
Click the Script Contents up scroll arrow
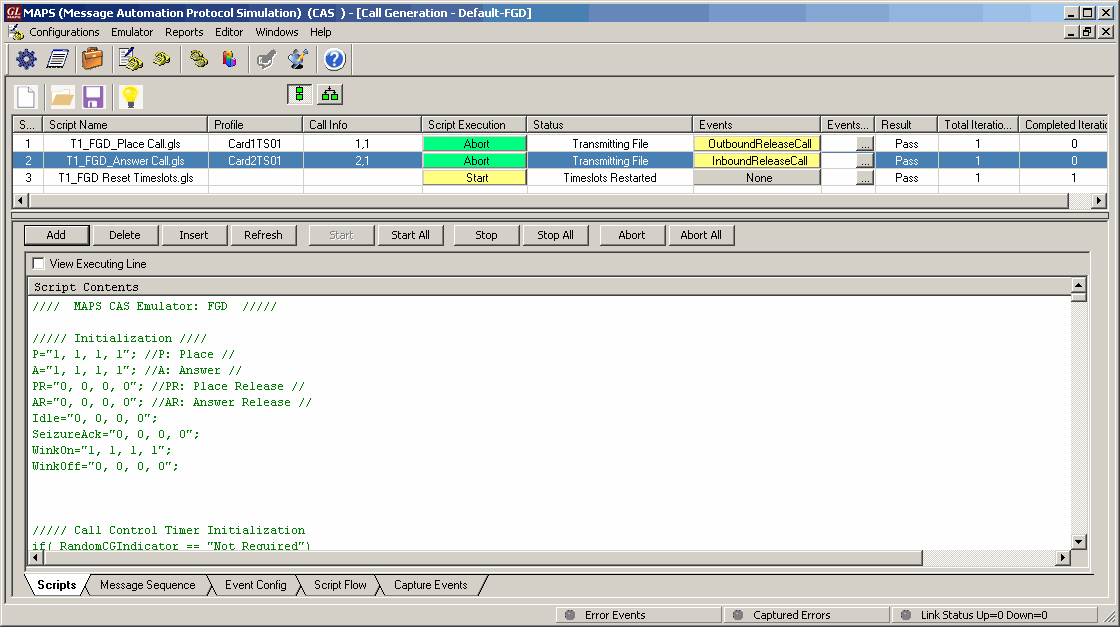pyautogui.click(x=1079, y=286)
